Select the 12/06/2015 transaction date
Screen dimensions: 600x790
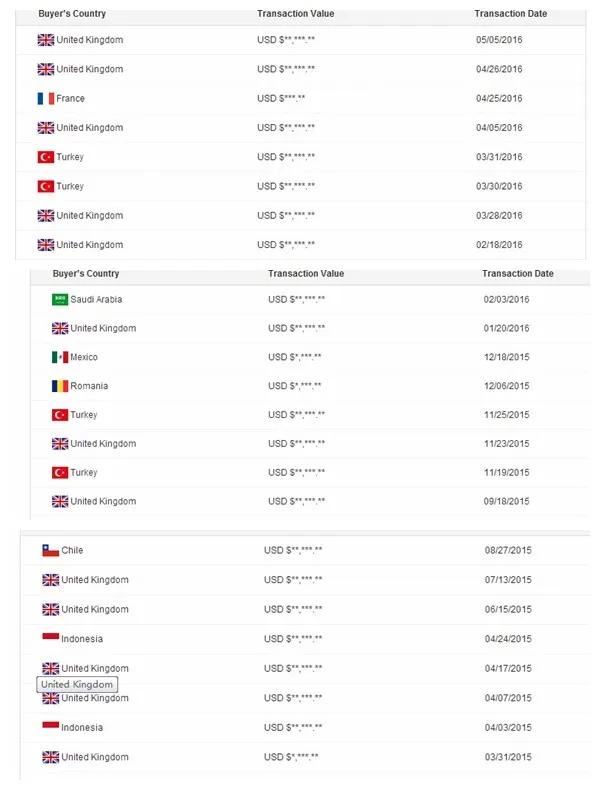pyautogui.click(x=506, y=386)
